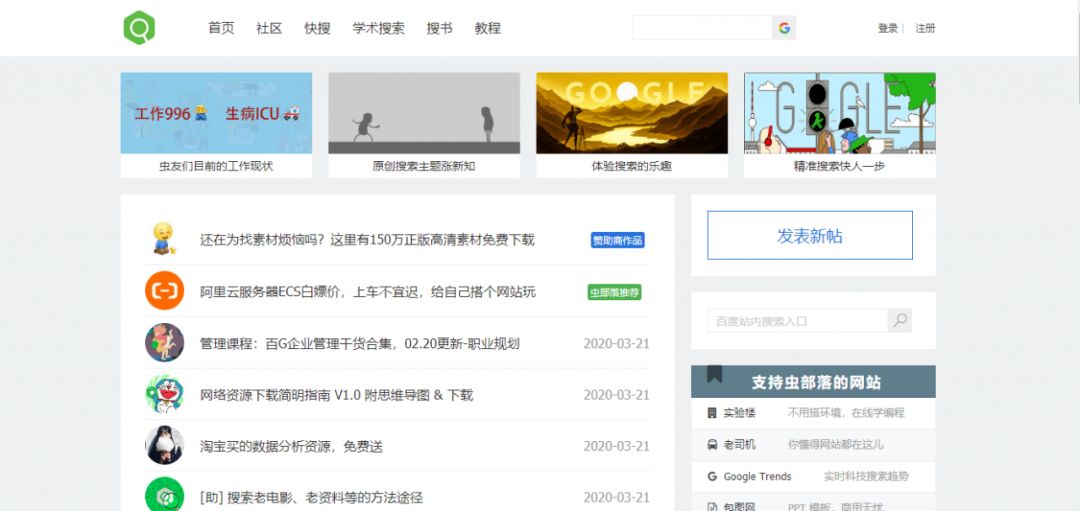
Task: Click the text 实时科技搜索趋势
Action: tap(866, 477)
